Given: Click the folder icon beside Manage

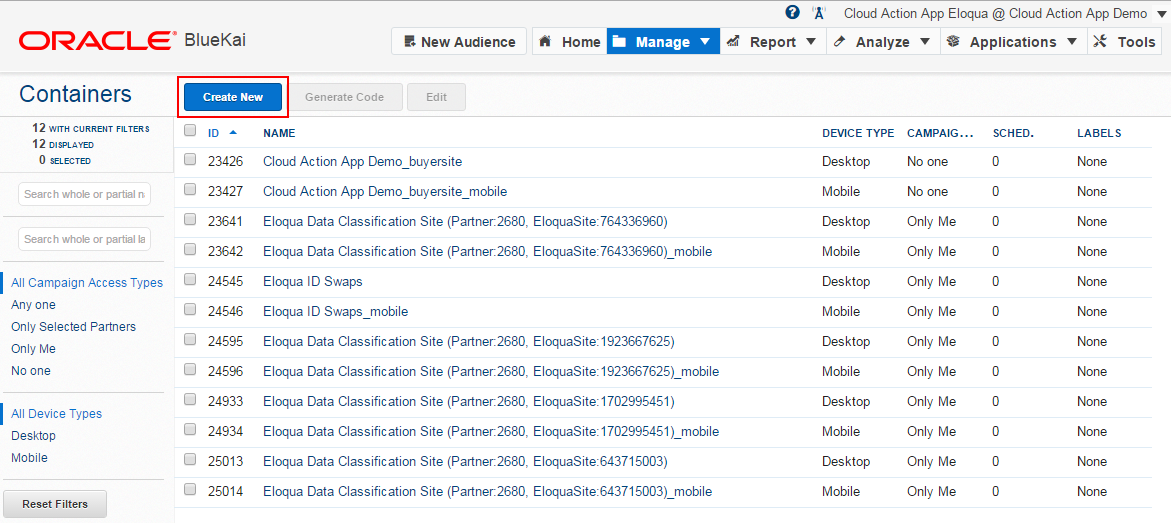Looking at the screenshot, I should click(x=618, y=42).
